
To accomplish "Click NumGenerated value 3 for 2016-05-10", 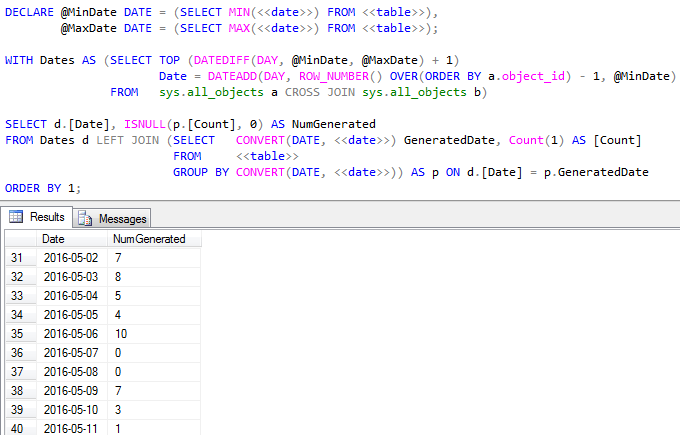I will pyautogui.click(x=154, y=410).
